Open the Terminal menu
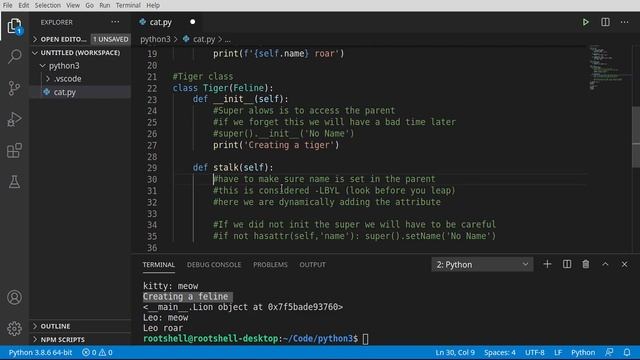Viewport: 640px width, 360px height. pos(128,5)
